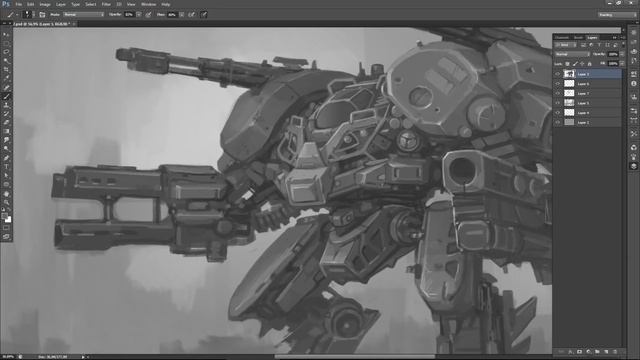This screenshot has width=640, height=360.
Task: Select the Hand tool
Action: tap(6, 193)
